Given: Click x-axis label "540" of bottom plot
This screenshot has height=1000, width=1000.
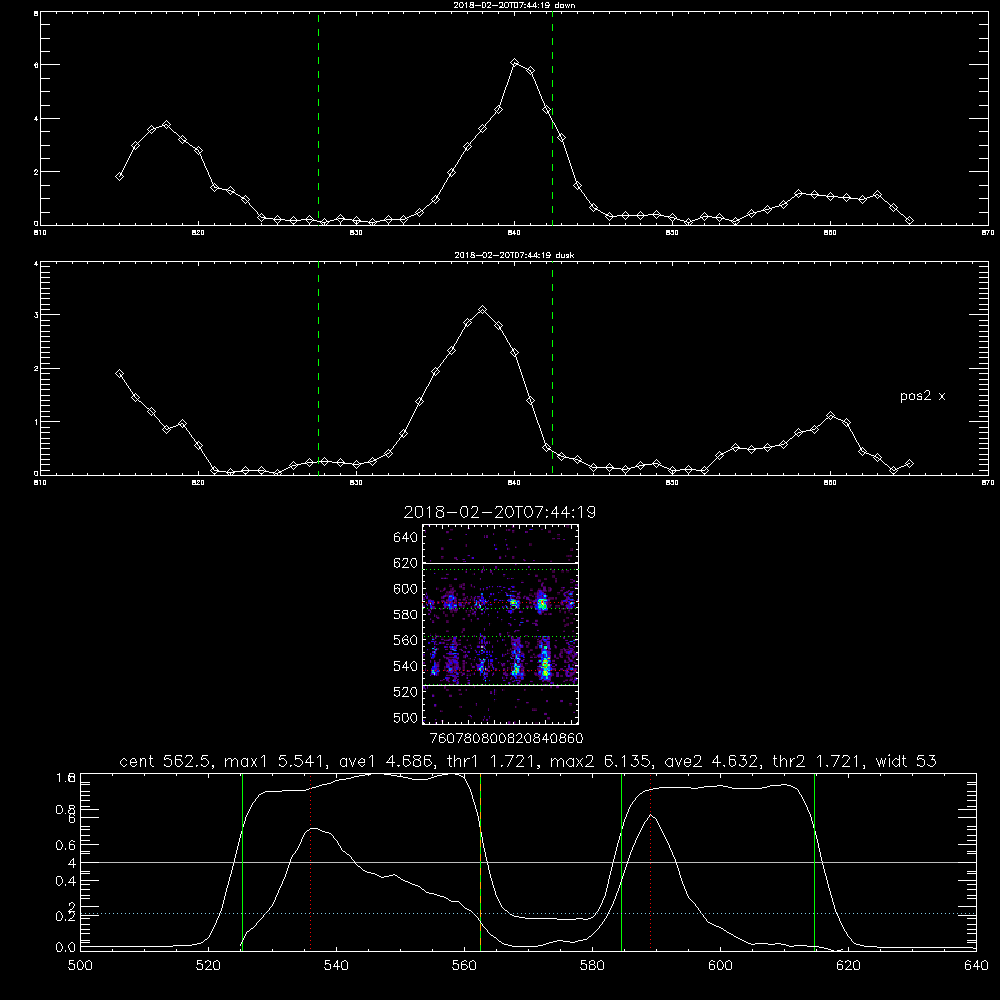Looking at the screenshot, I should coord(336,966).
